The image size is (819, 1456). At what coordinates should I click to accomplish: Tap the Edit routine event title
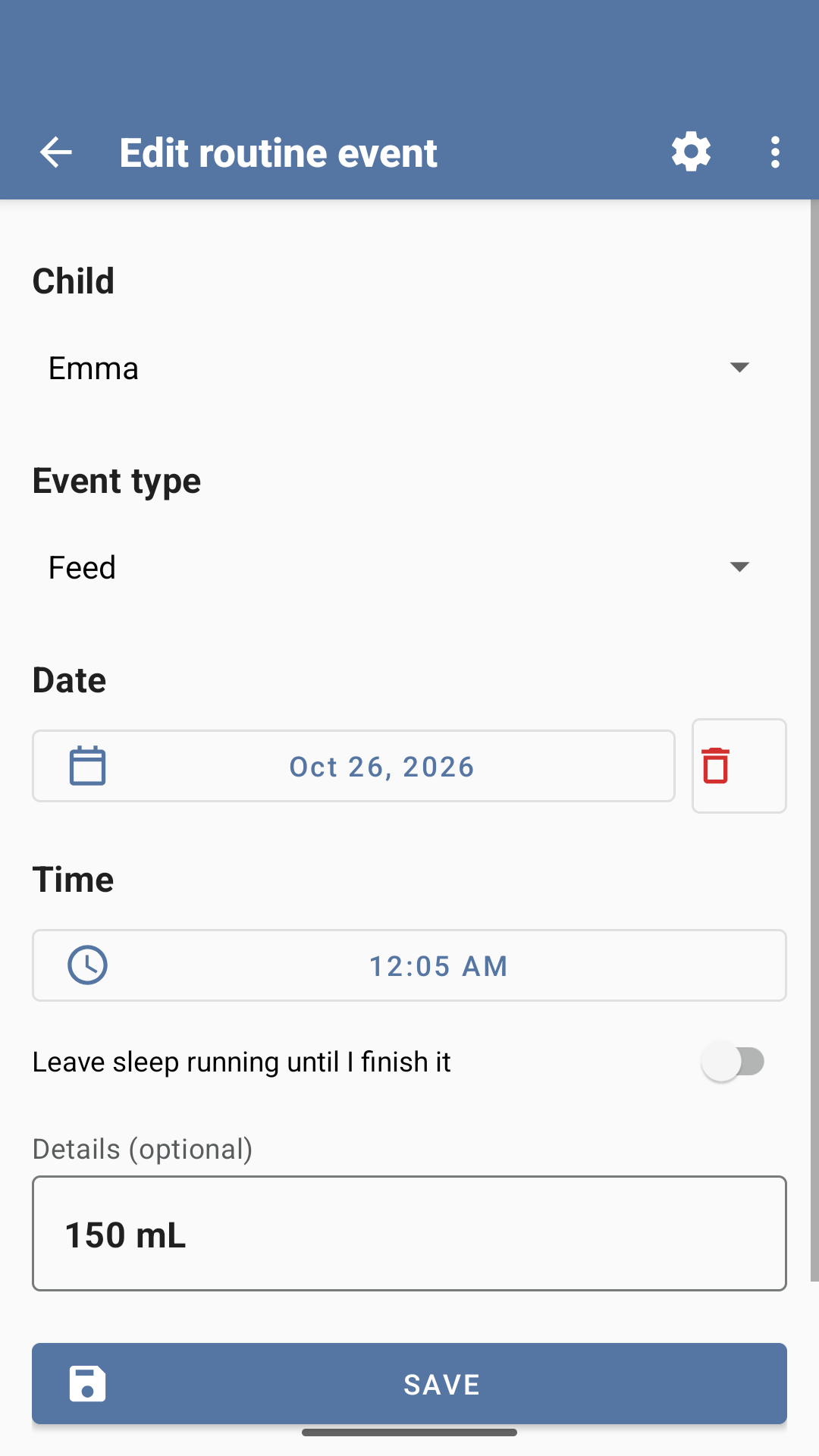pos(278,153)
